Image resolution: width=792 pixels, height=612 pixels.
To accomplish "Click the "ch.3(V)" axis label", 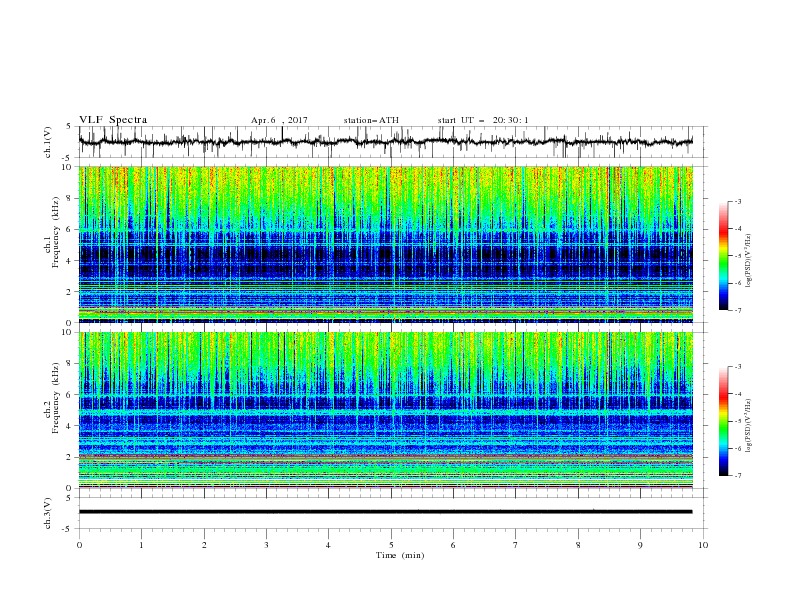I will (48, 513).
